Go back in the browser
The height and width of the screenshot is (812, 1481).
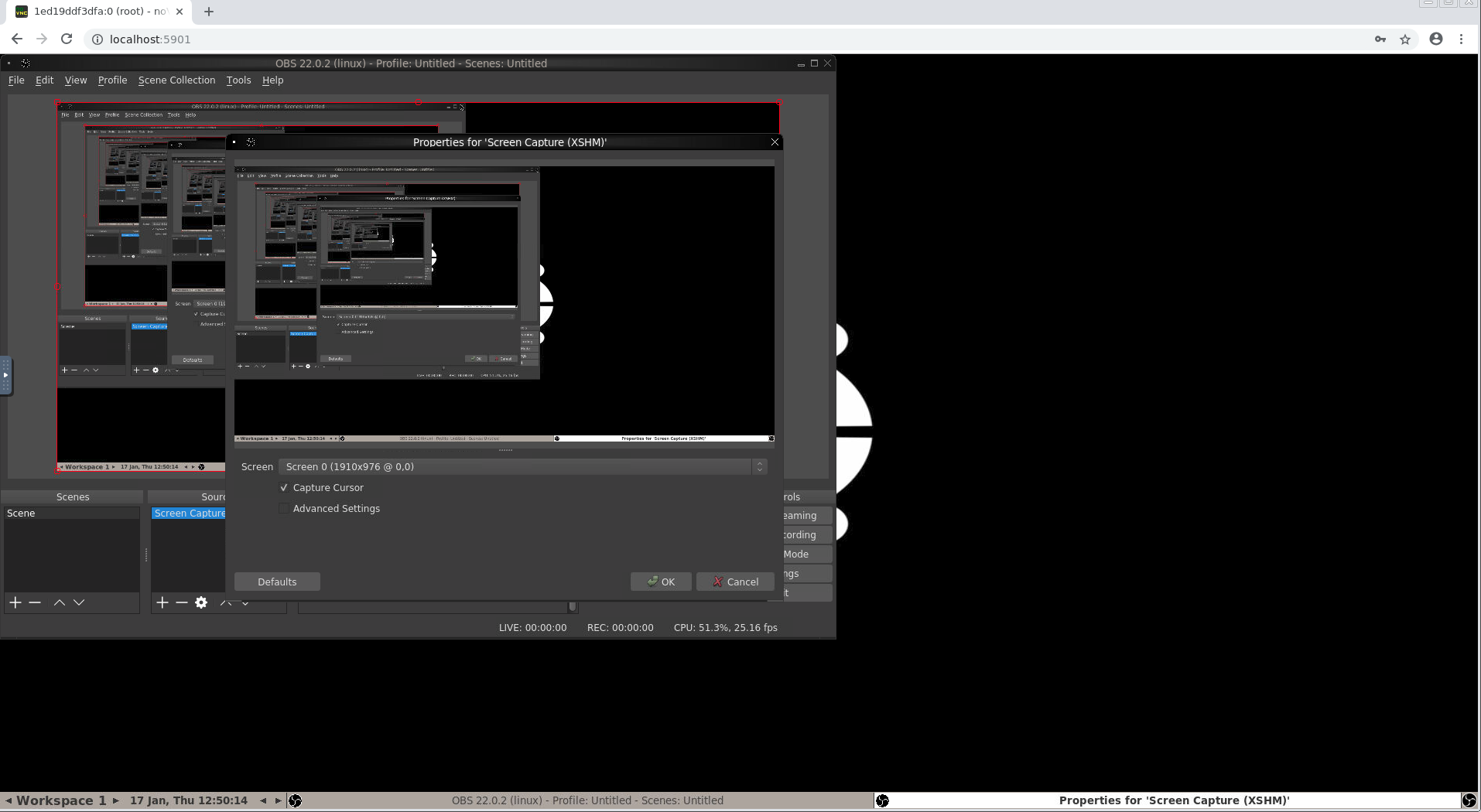[x=17, y=39]
